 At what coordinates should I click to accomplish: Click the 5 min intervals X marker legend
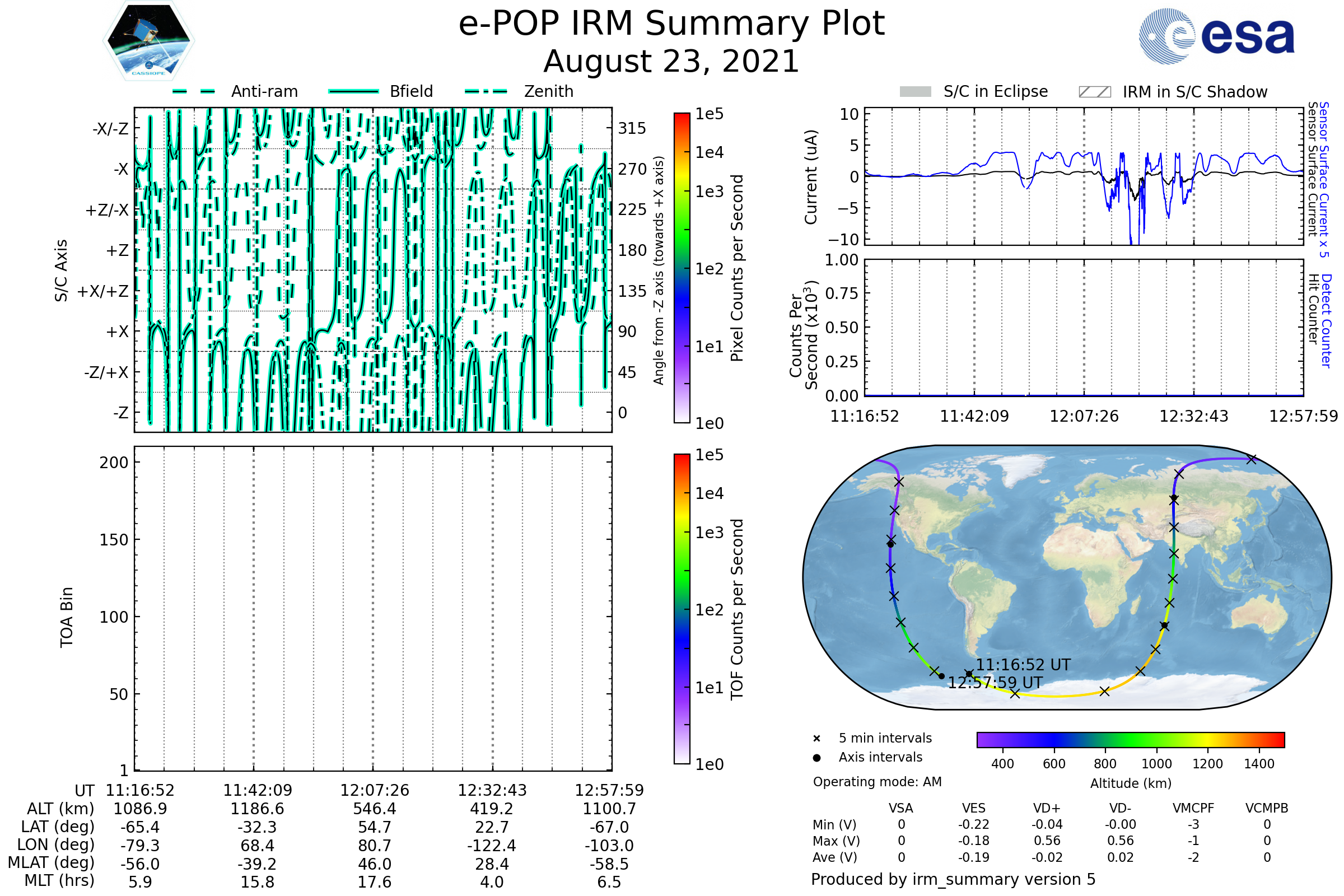tap(816, 739)
